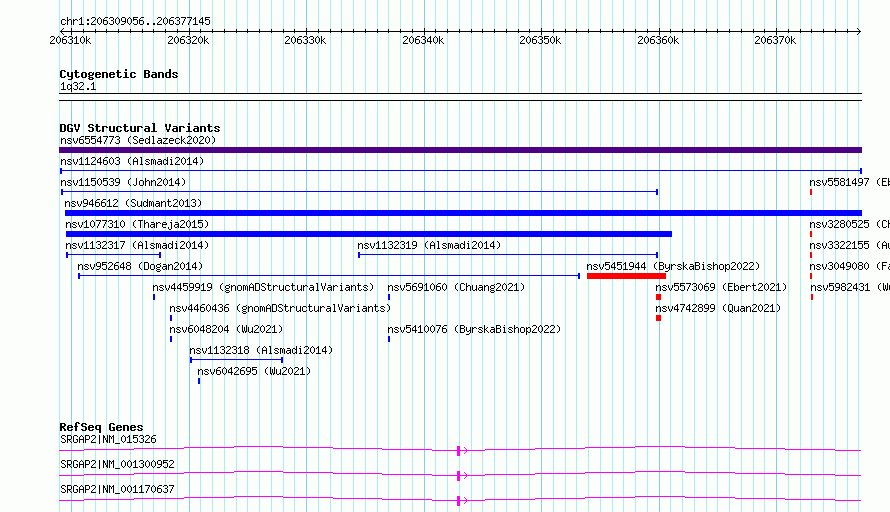The width and height of the screenshot is (890, 512).
Task: Click the 206360k ruler position
Action: point(658,40)
